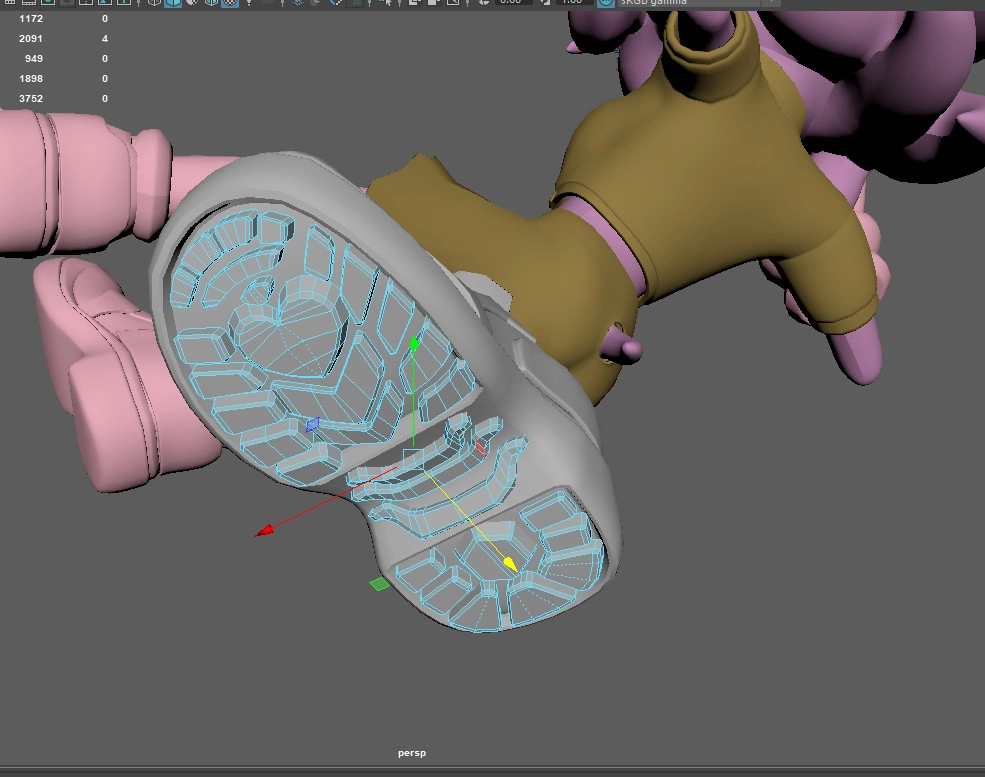The width and height of the screenshot is (985, 777).
Task: Click the green plane handle below the shoe
Action: [379, 584]
